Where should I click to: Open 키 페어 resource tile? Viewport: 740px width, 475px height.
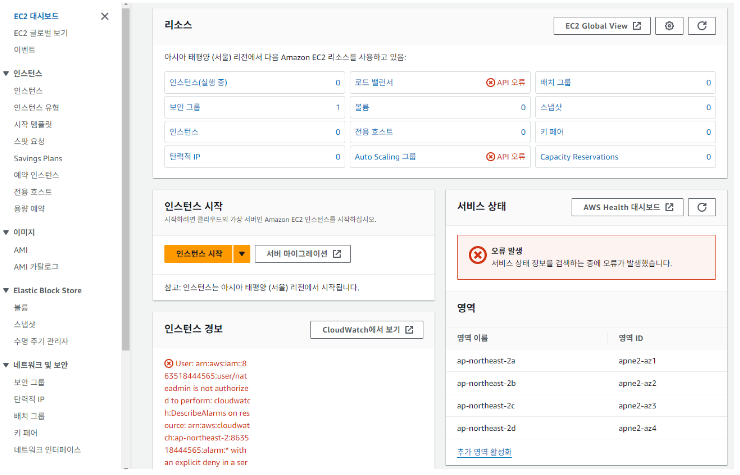click(625, 132)
